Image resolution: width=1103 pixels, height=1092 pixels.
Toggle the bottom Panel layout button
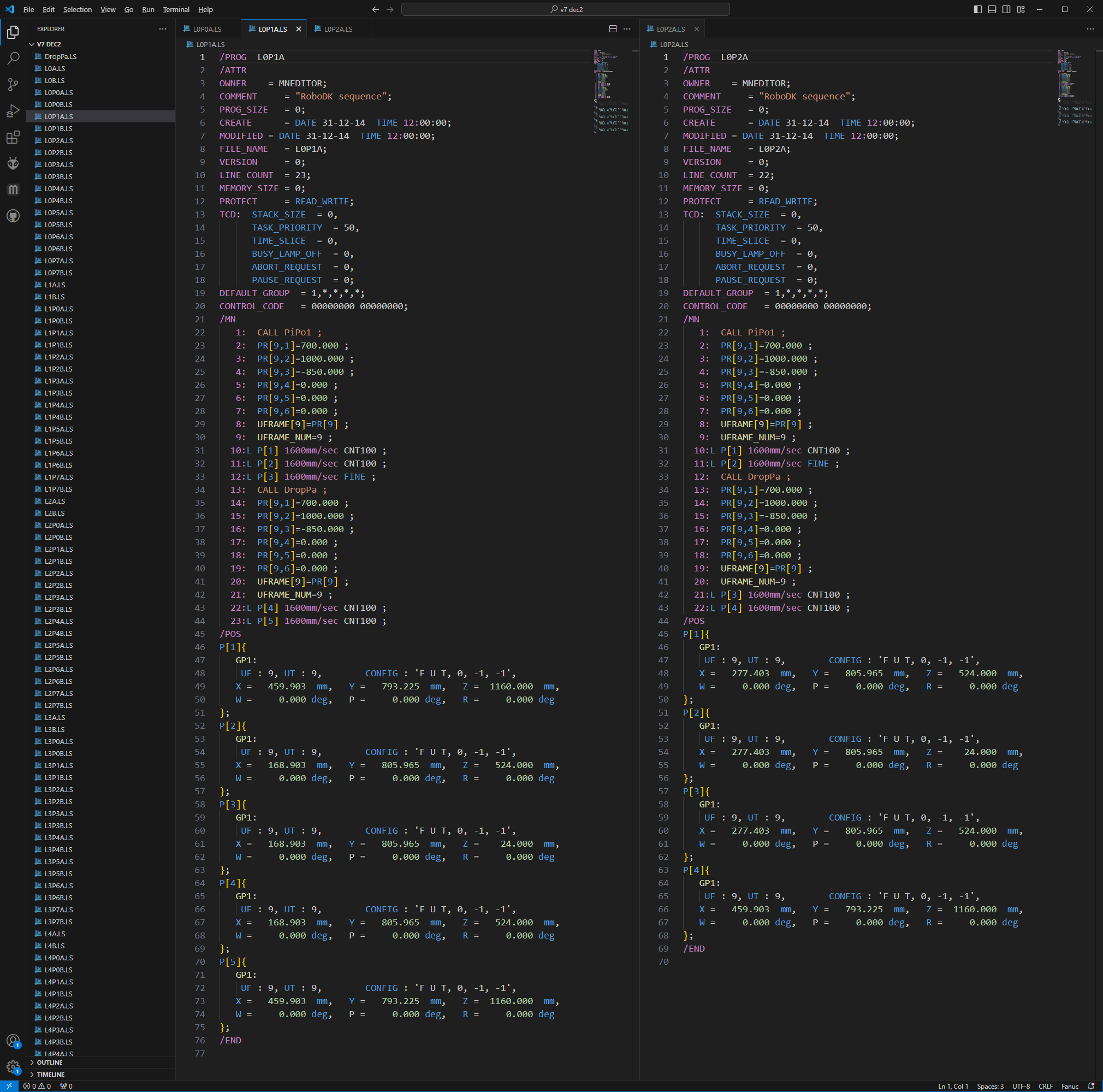992,9
